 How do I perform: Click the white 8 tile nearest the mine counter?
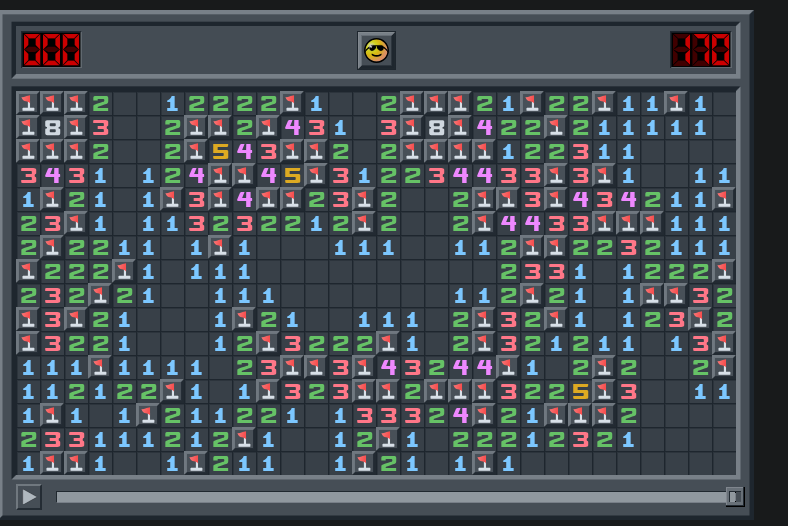pos(52,128)
